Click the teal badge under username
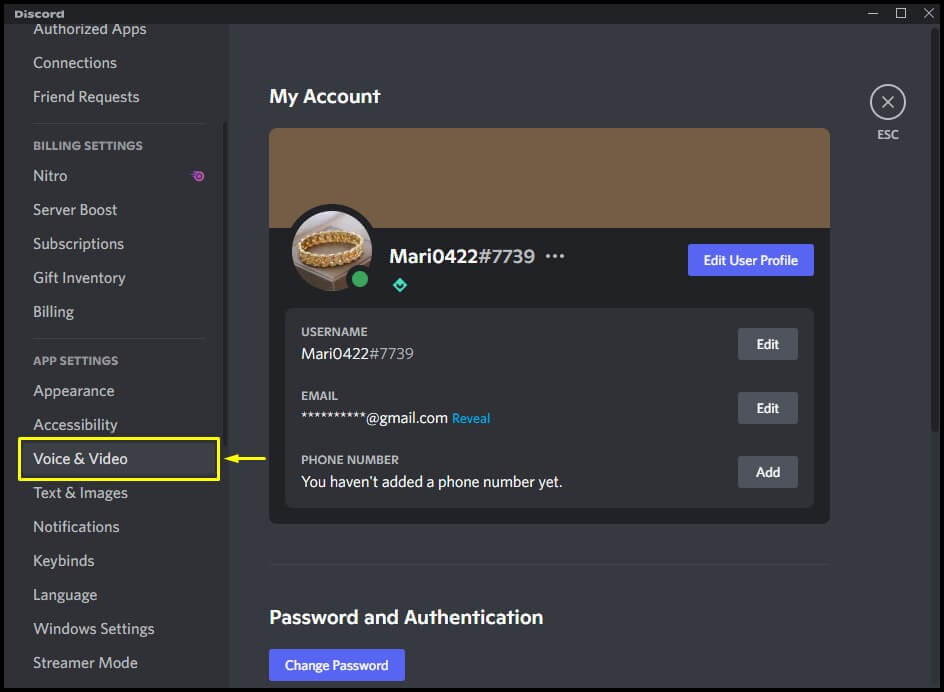Viewport: 944px width, 692px height. pyautogui.click(x=399, y=285)
